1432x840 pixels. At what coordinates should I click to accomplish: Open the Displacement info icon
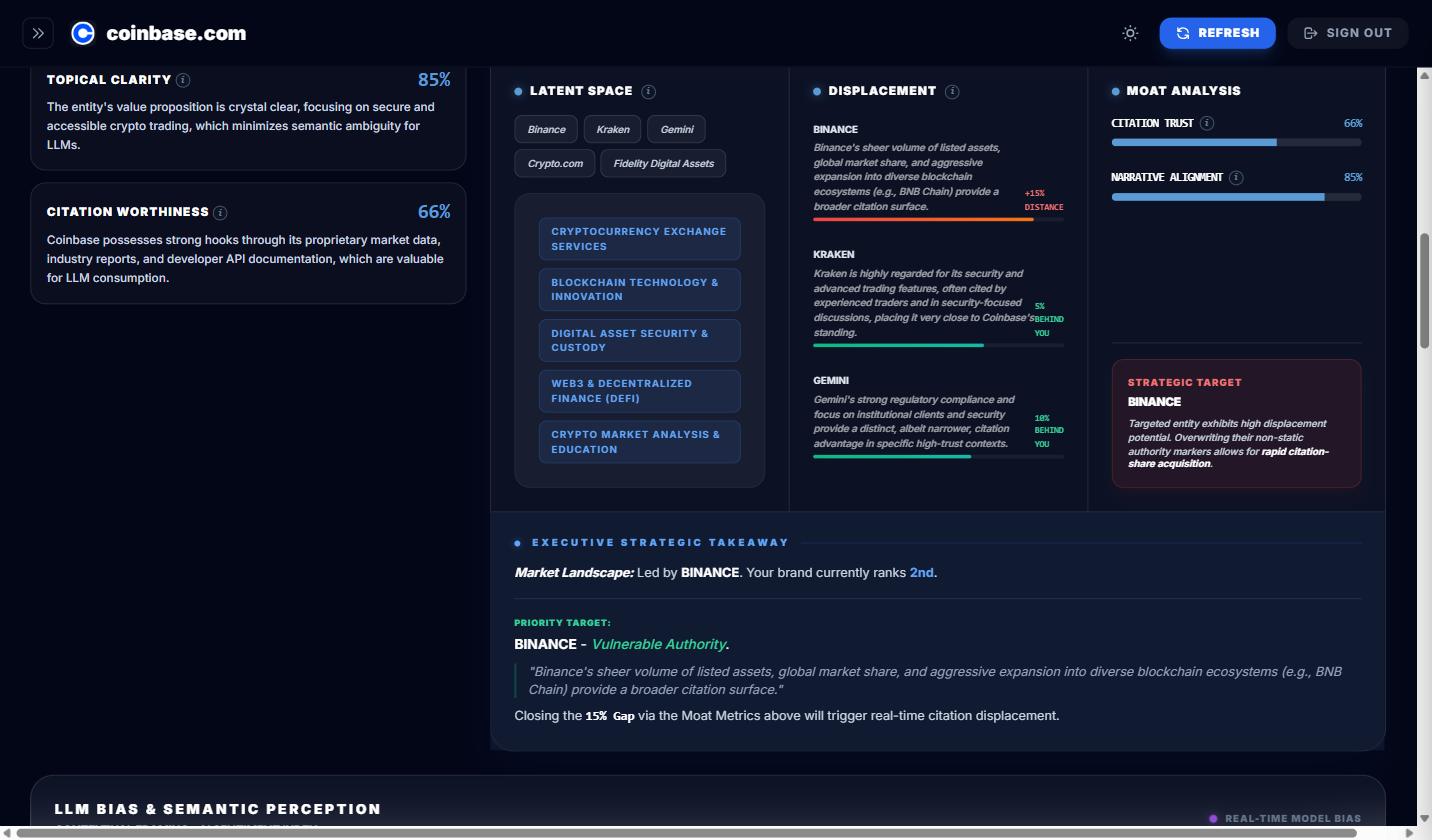pos(951,91)
